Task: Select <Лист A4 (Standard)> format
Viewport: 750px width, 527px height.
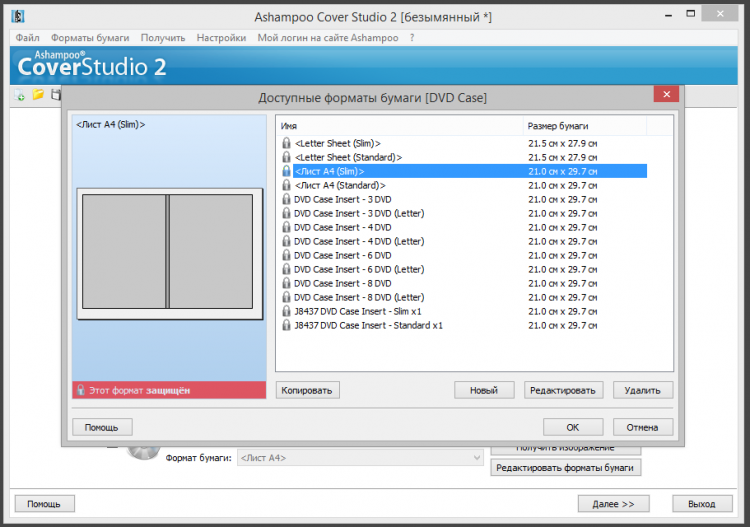Action: click(340, 185)
